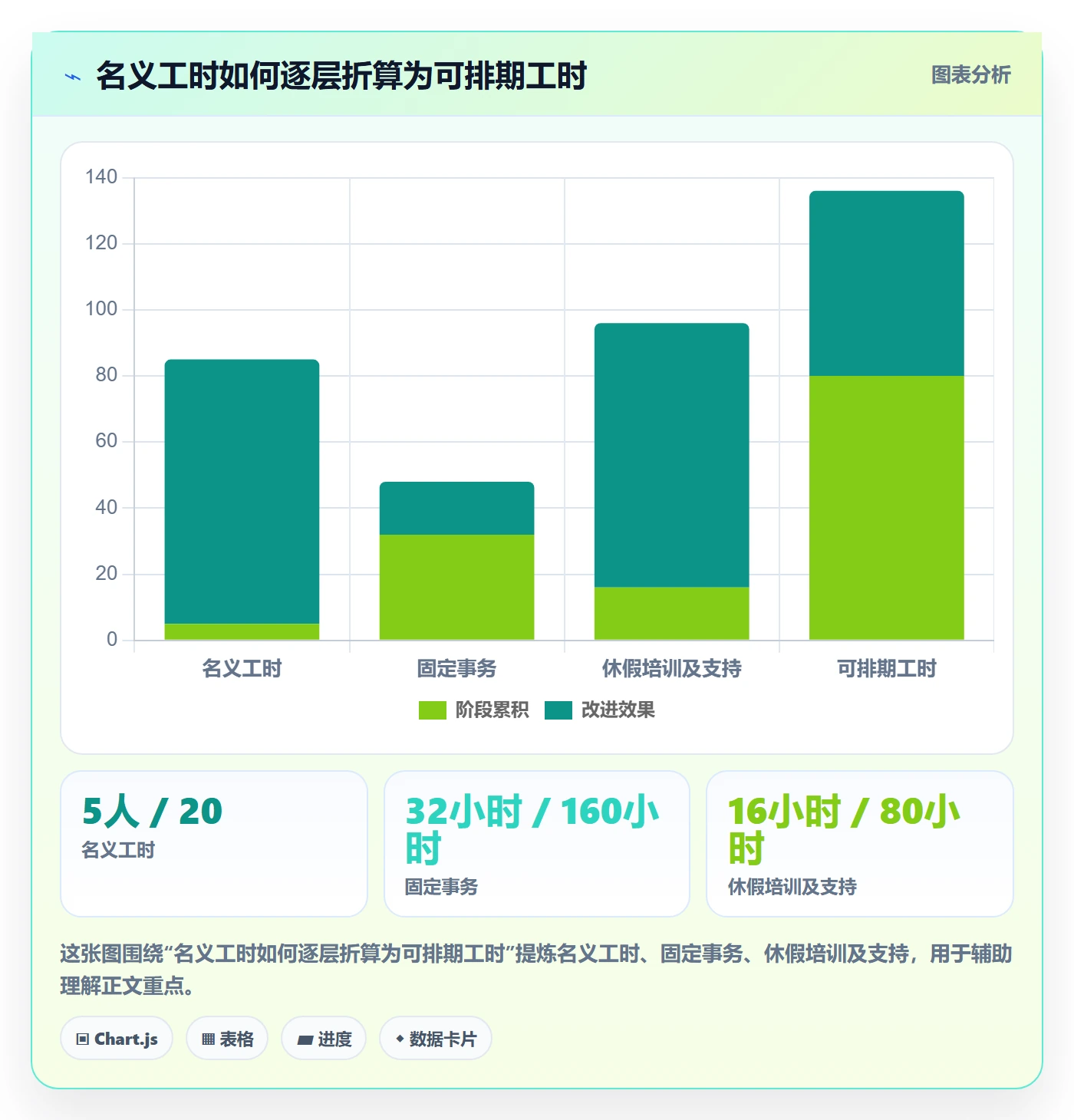Click the 改进效果 legend label
Viewport: 1074px width, 1120px height.
point(618,710)
